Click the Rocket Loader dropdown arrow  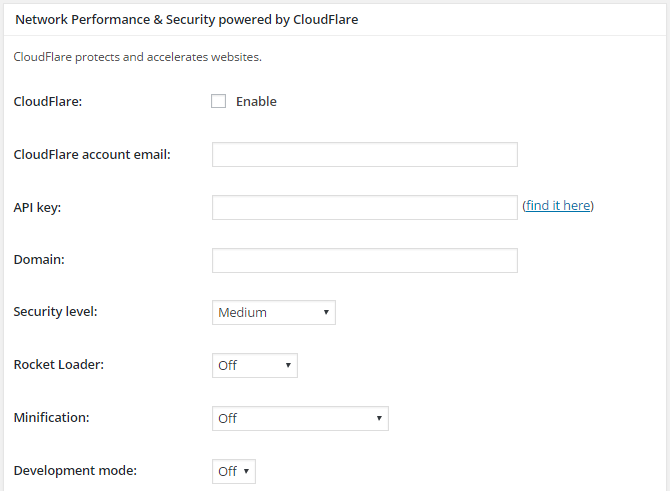click(288, 365)
